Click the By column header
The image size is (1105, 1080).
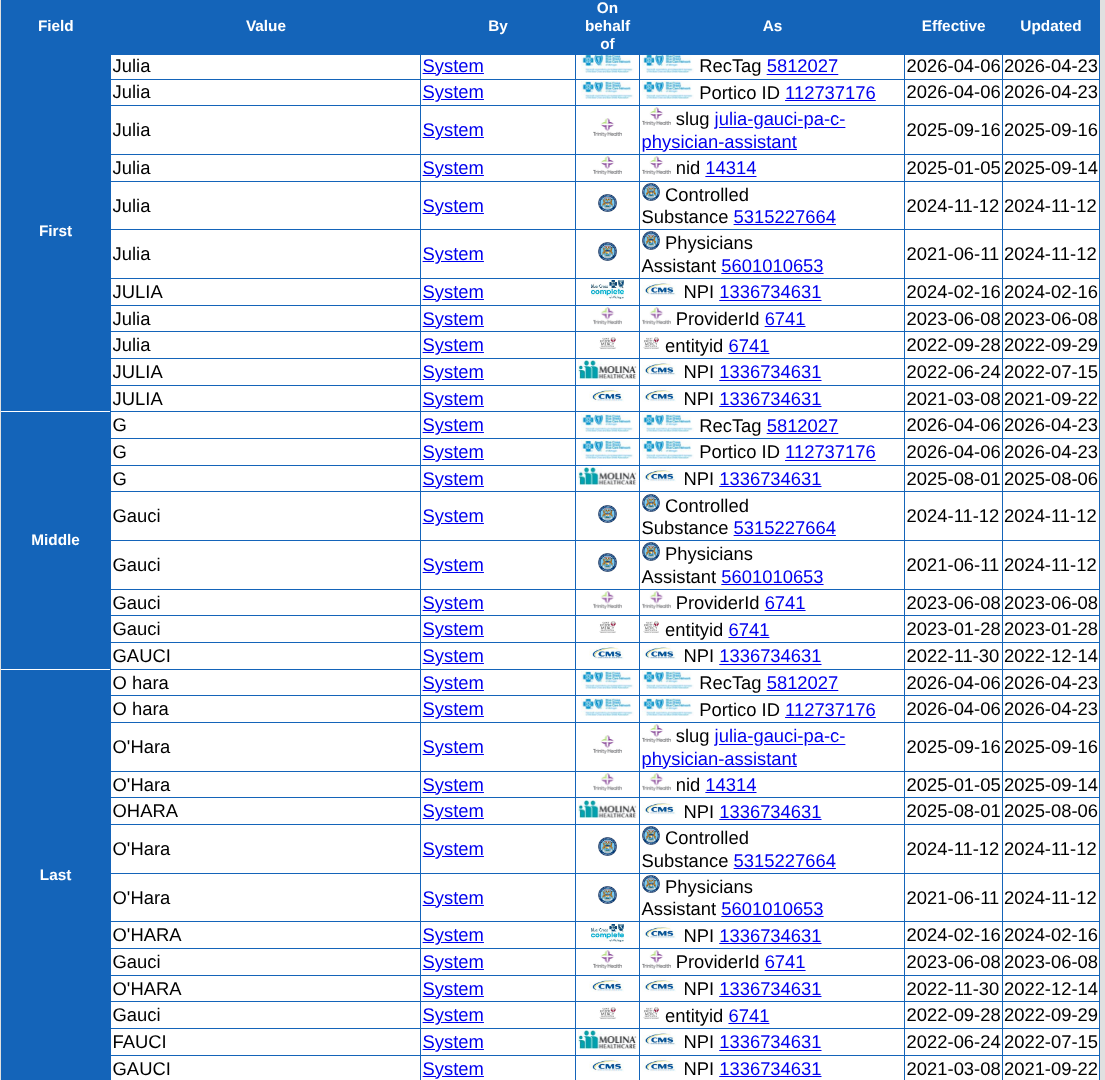tap(498, 26)
